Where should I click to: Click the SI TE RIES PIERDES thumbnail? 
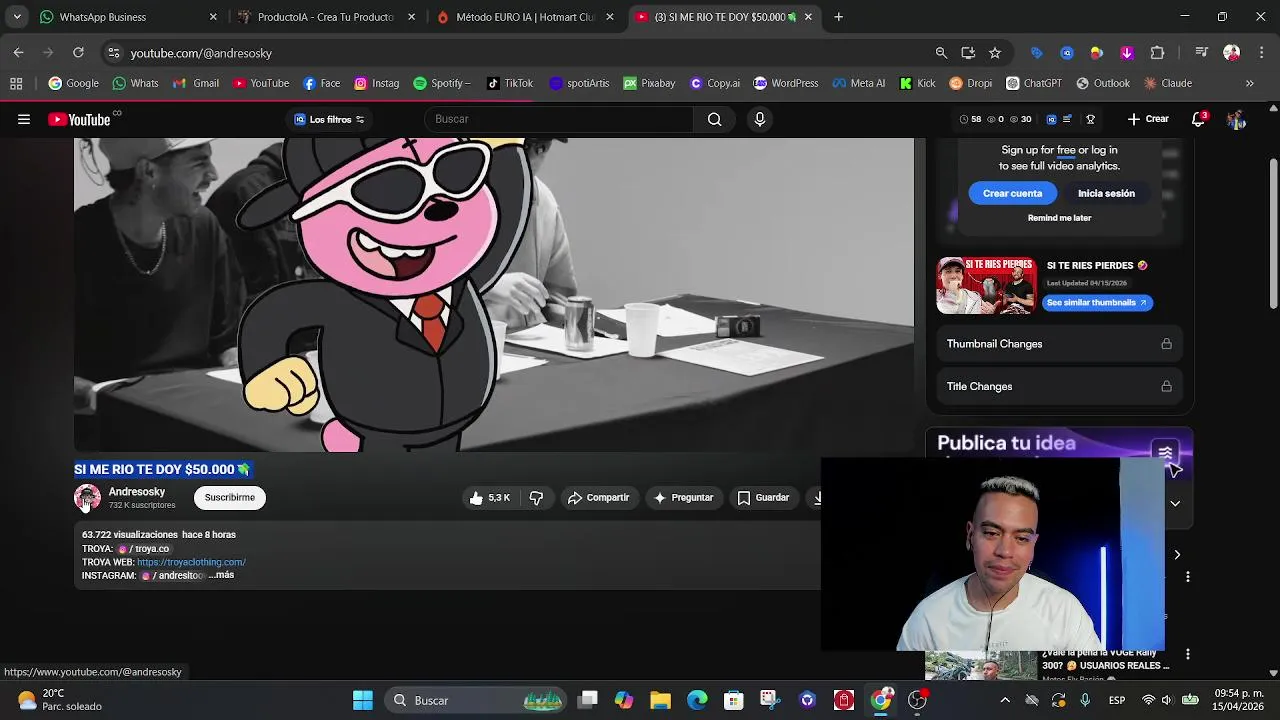point(986,286)
